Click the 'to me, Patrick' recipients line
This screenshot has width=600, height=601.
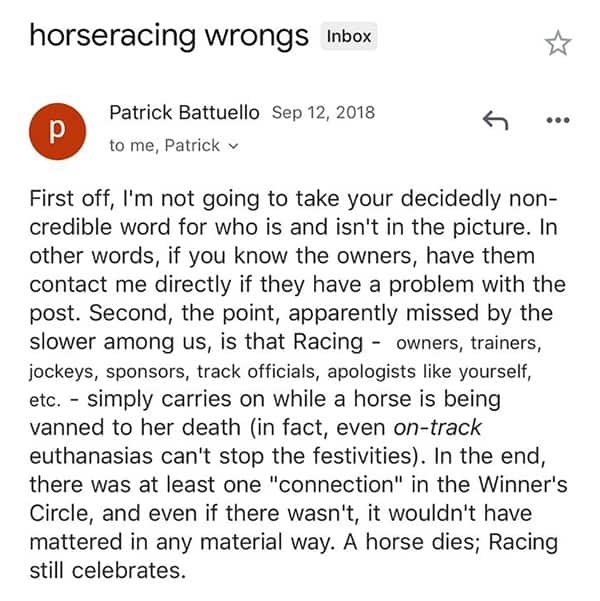[x=165, y=145]
